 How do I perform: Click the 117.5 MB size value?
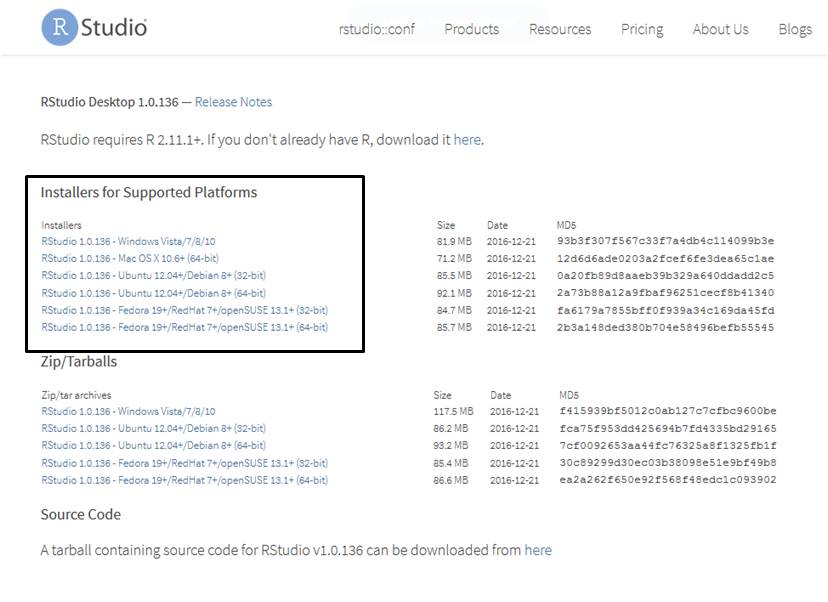[453, 411]
